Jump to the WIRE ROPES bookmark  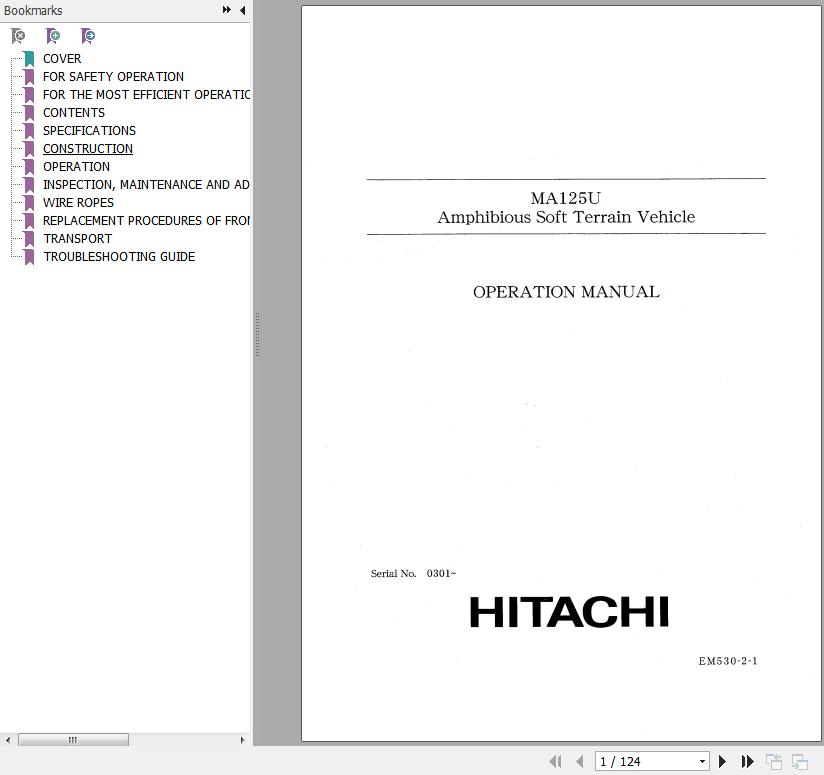click(78, 202)
